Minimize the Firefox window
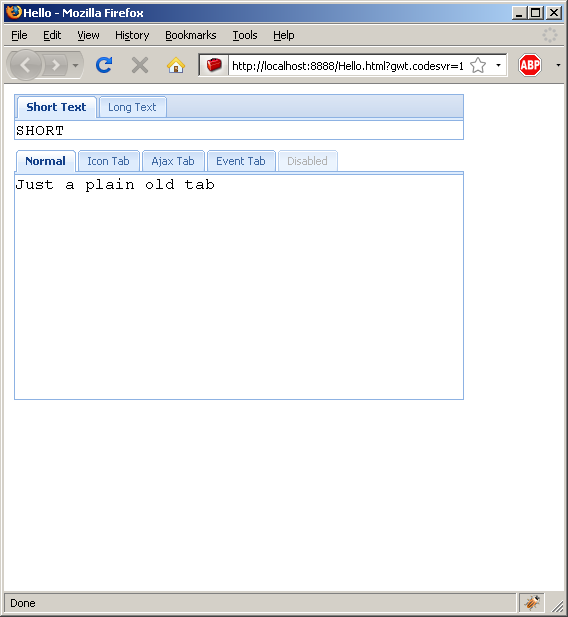The height and width of the screenshot is (617, 568). (519, 13)
